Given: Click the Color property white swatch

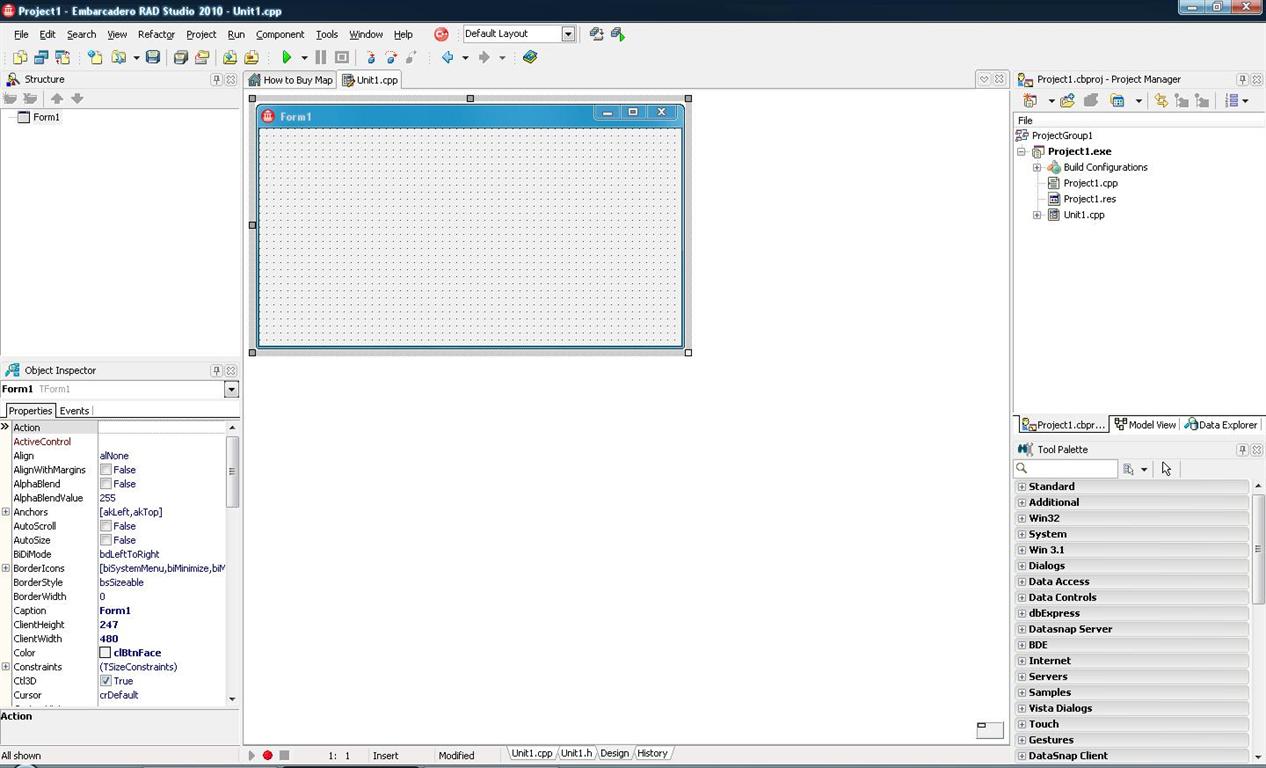Looking at the screenshot, I should tap(105, 653).
